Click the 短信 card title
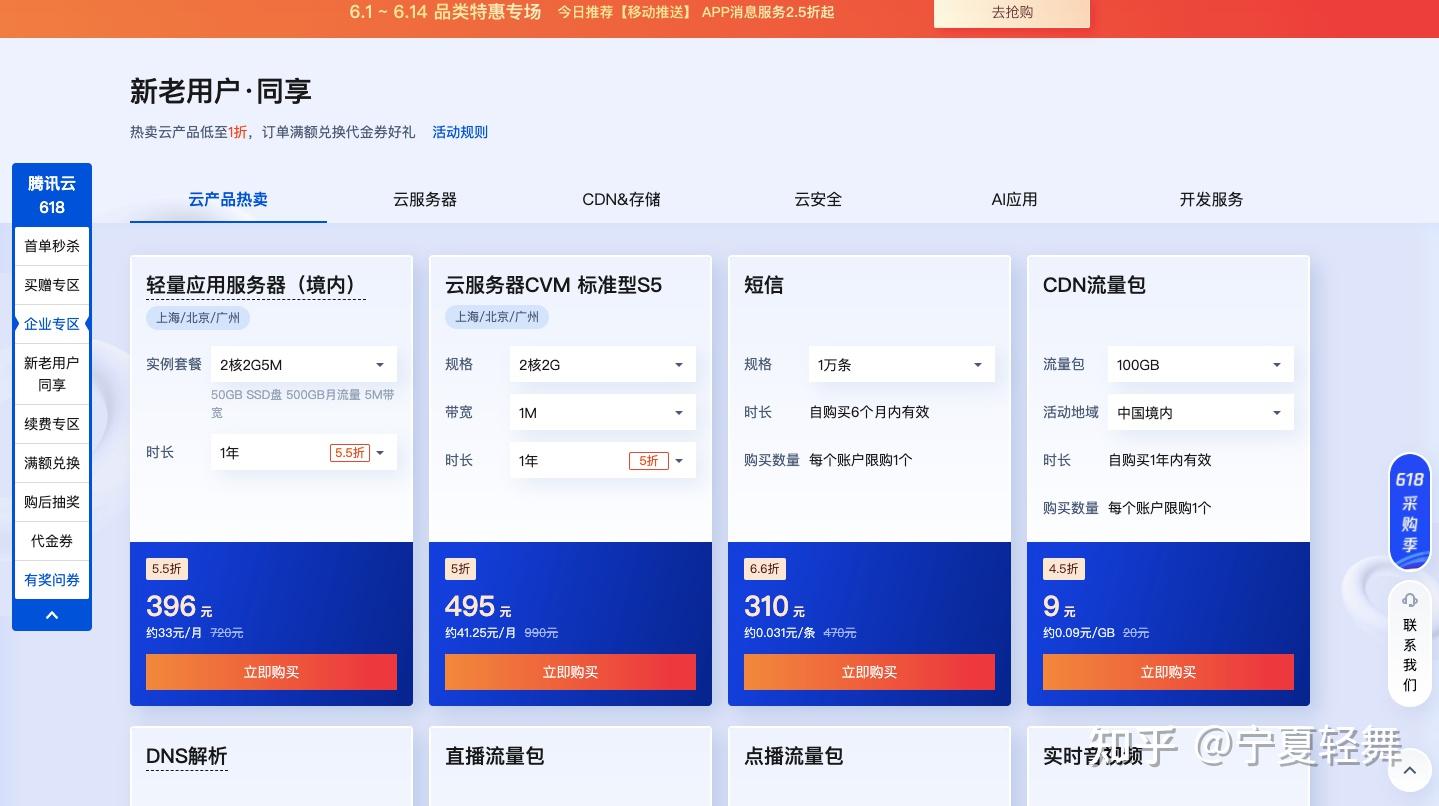The image size is (1439, 806). click(764, 285)
